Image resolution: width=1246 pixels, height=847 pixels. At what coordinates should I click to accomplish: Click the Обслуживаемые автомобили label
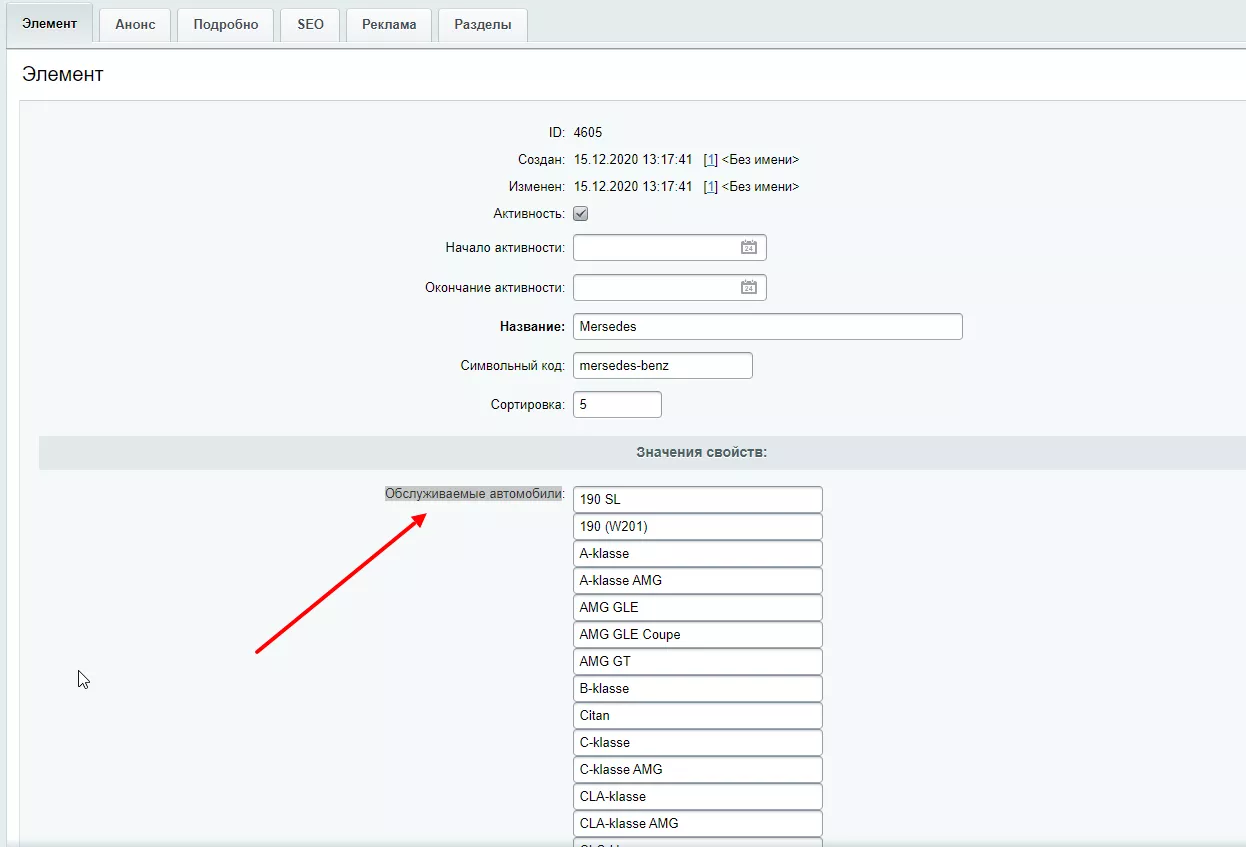pyautogui.click(x=475, y=493)
